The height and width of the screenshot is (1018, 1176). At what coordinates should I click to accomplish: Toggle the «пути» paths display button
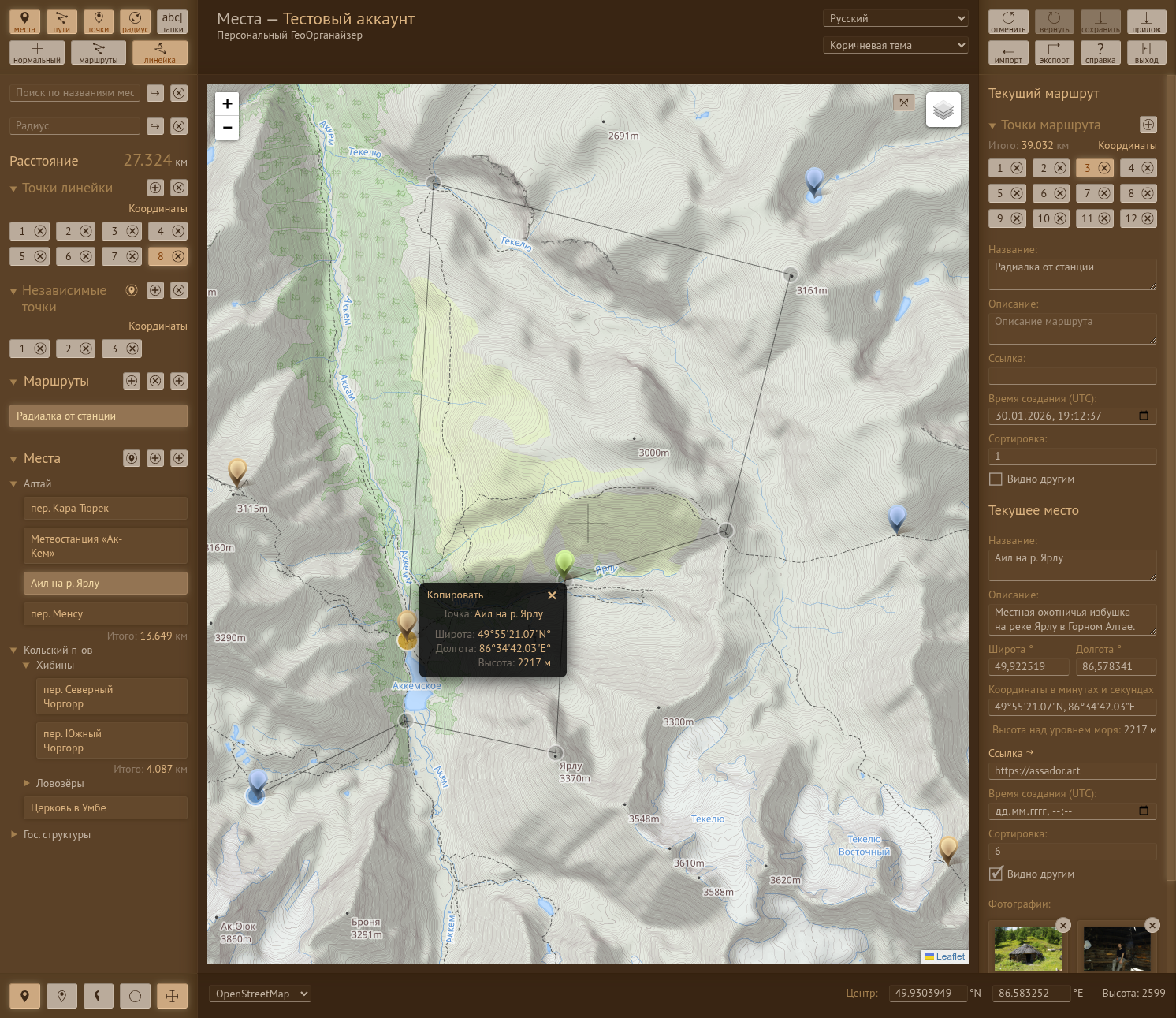click(61, 22)
